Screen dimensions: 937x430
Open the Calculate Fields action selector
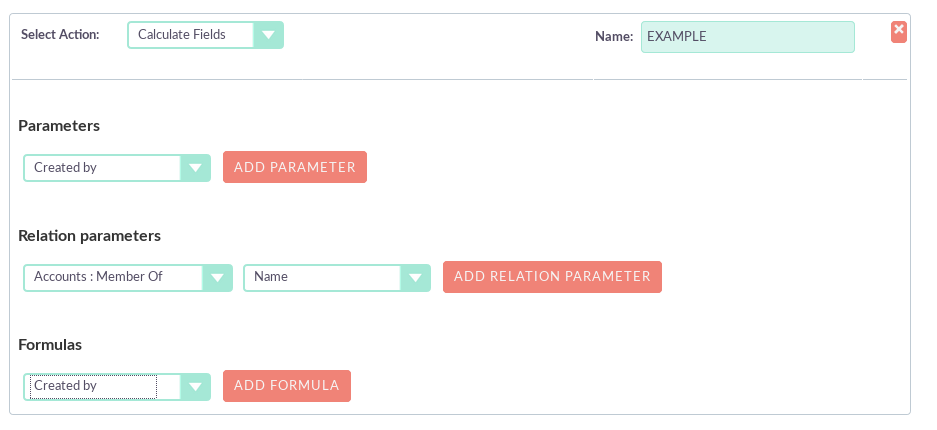click(192, 35)
